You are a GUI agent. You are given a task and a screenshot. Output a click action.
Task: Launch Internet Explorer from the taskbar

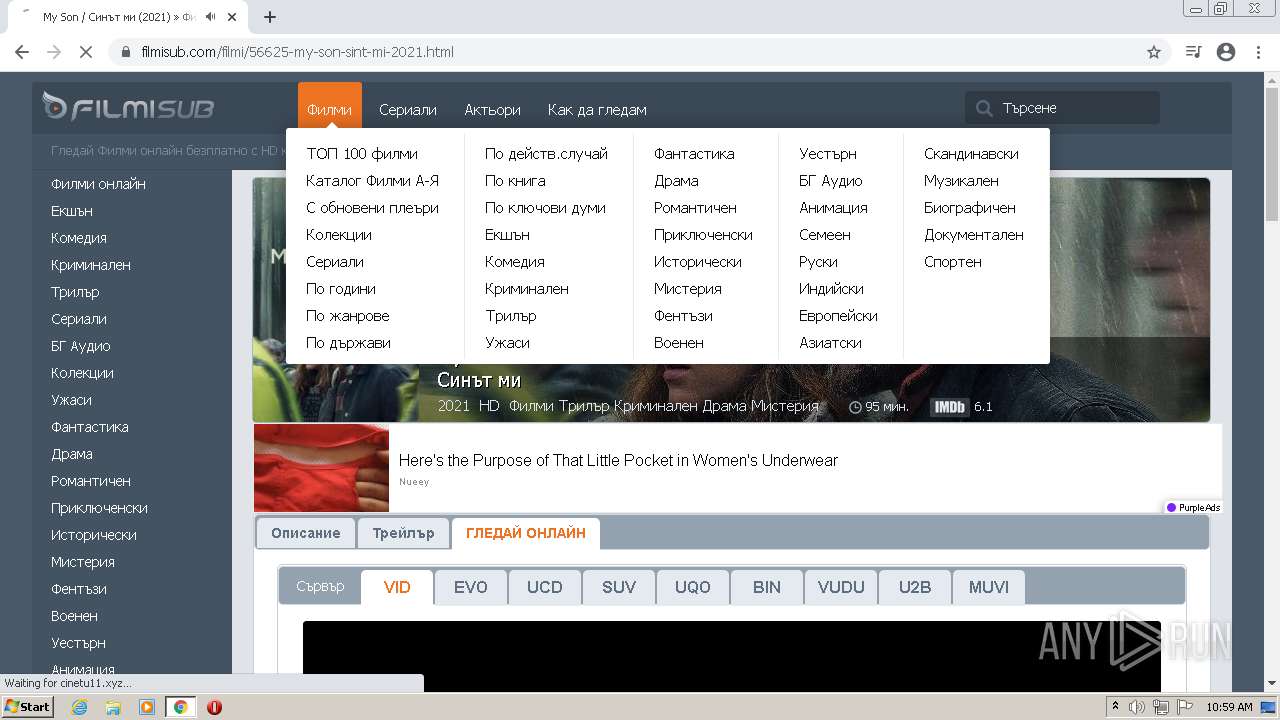tap(80, 707)
